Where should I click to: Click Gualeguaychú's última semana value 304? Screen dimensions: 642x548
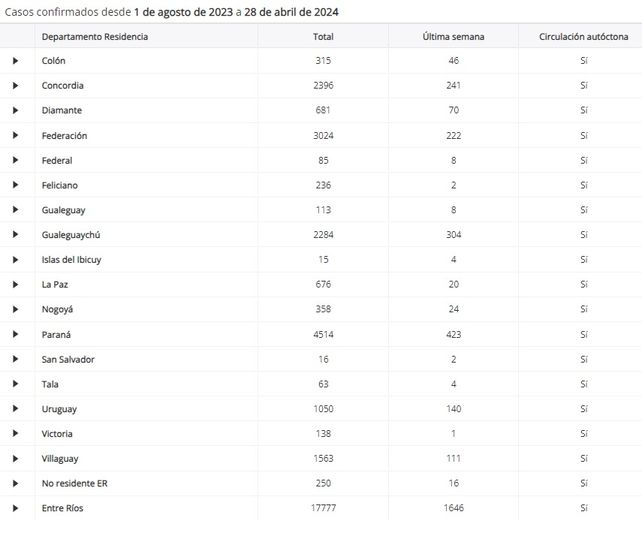[453, 235]
